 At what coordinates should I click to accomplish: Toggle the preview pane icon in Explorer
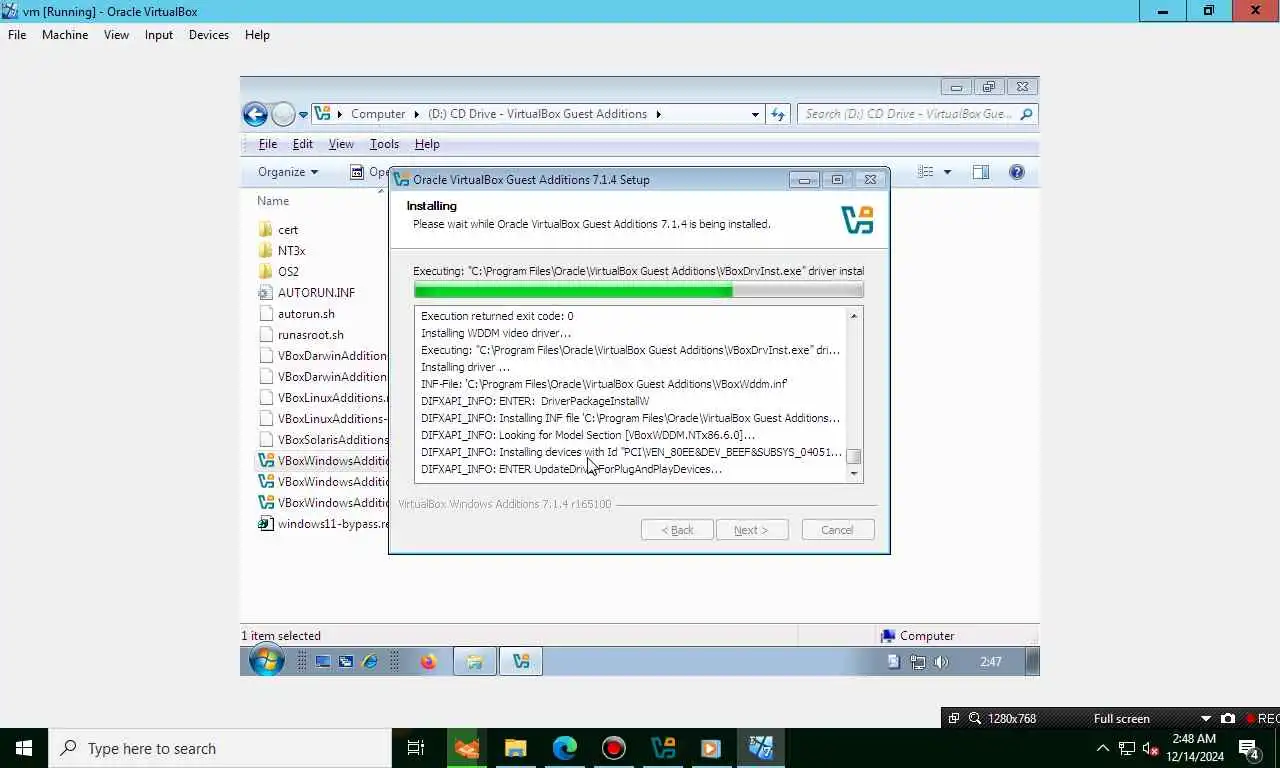pyautogui.click(x=981, y=172)
